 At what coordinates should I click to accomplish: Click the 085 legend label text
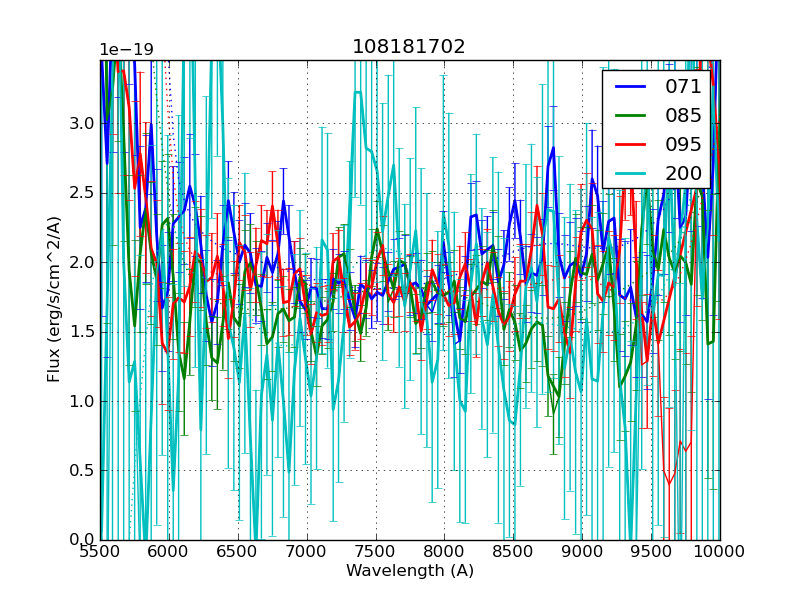pyautogui.click(x=683, y=116)
